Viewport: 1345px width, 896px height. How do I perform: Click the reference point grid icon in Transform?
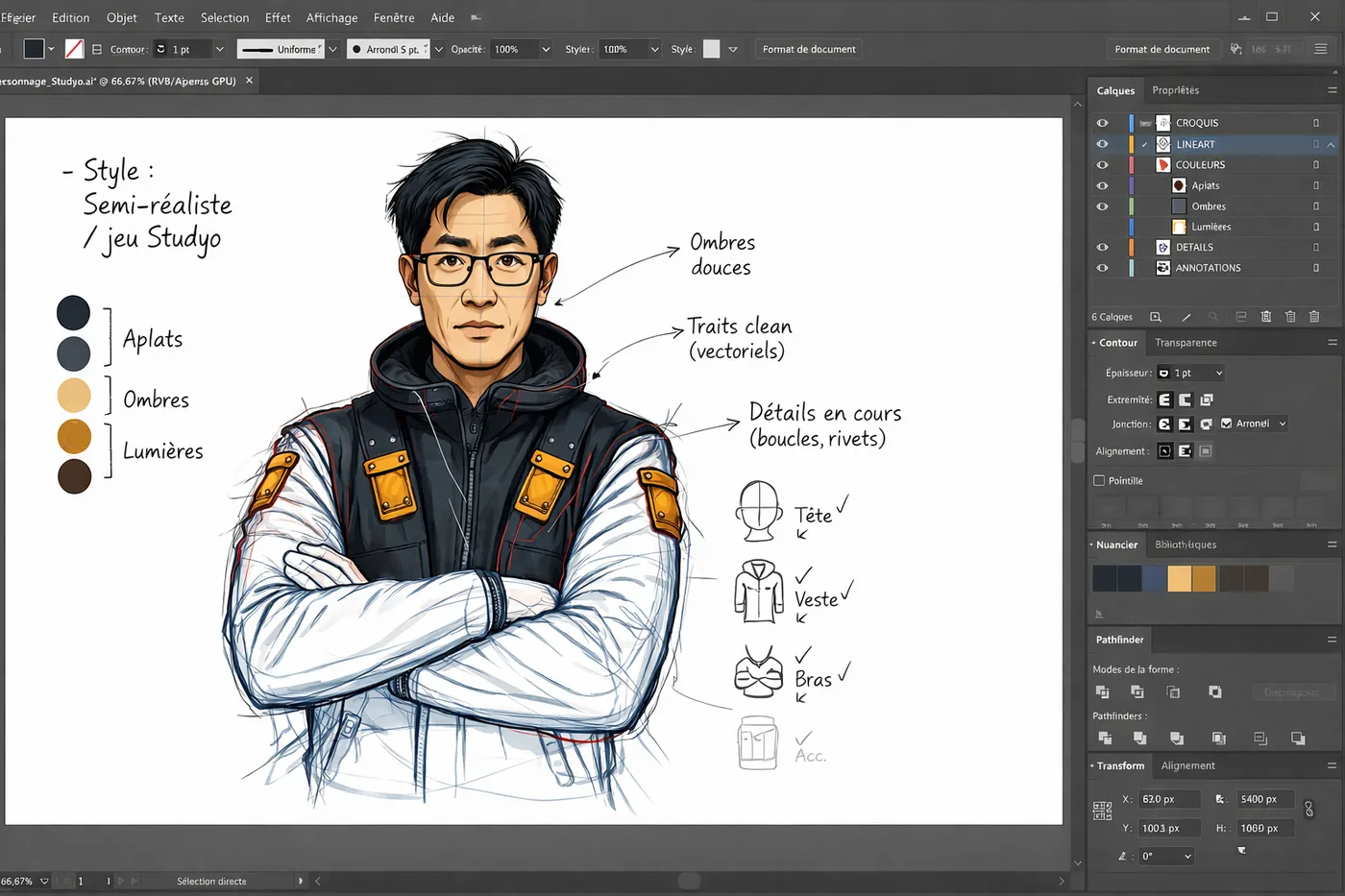pyautogui.click(x=1103, y=811)
